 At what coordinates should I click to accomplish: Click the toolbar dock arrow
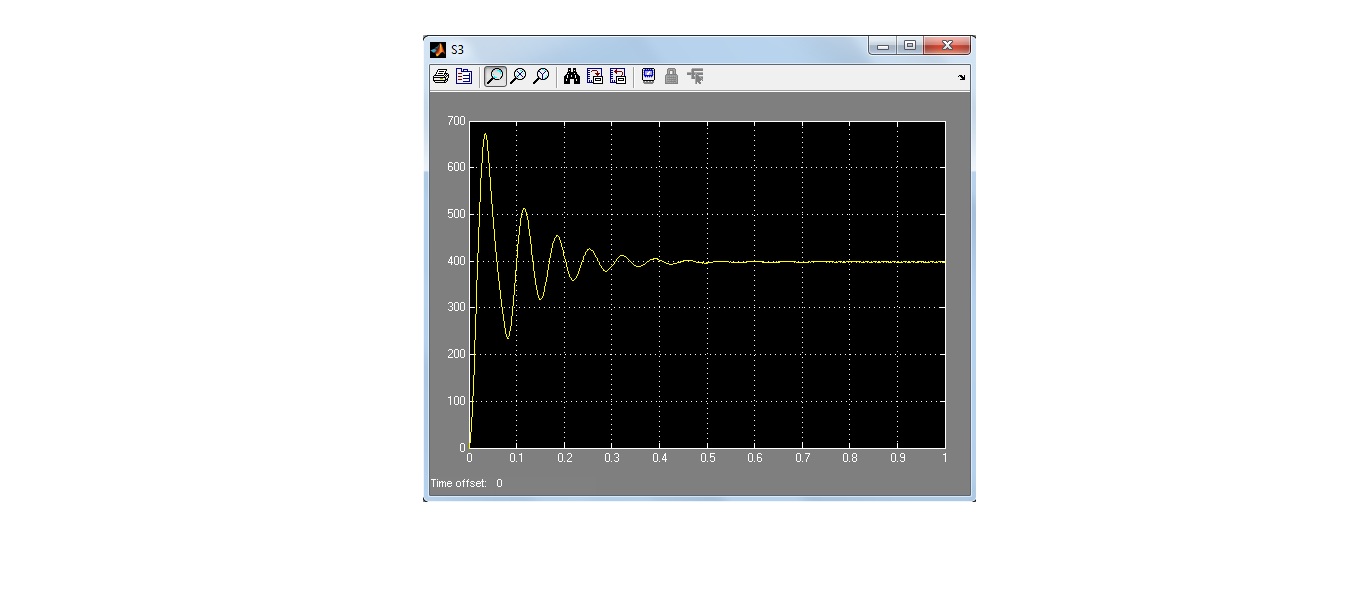pos(962,77)
